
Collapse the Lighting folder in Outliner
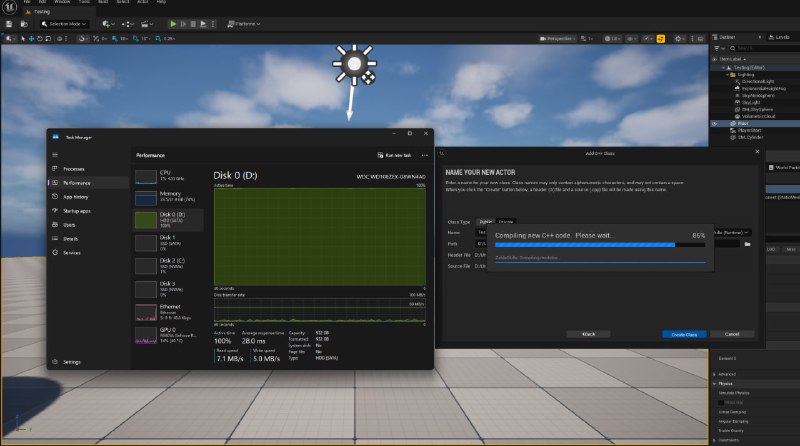[728, 75]
